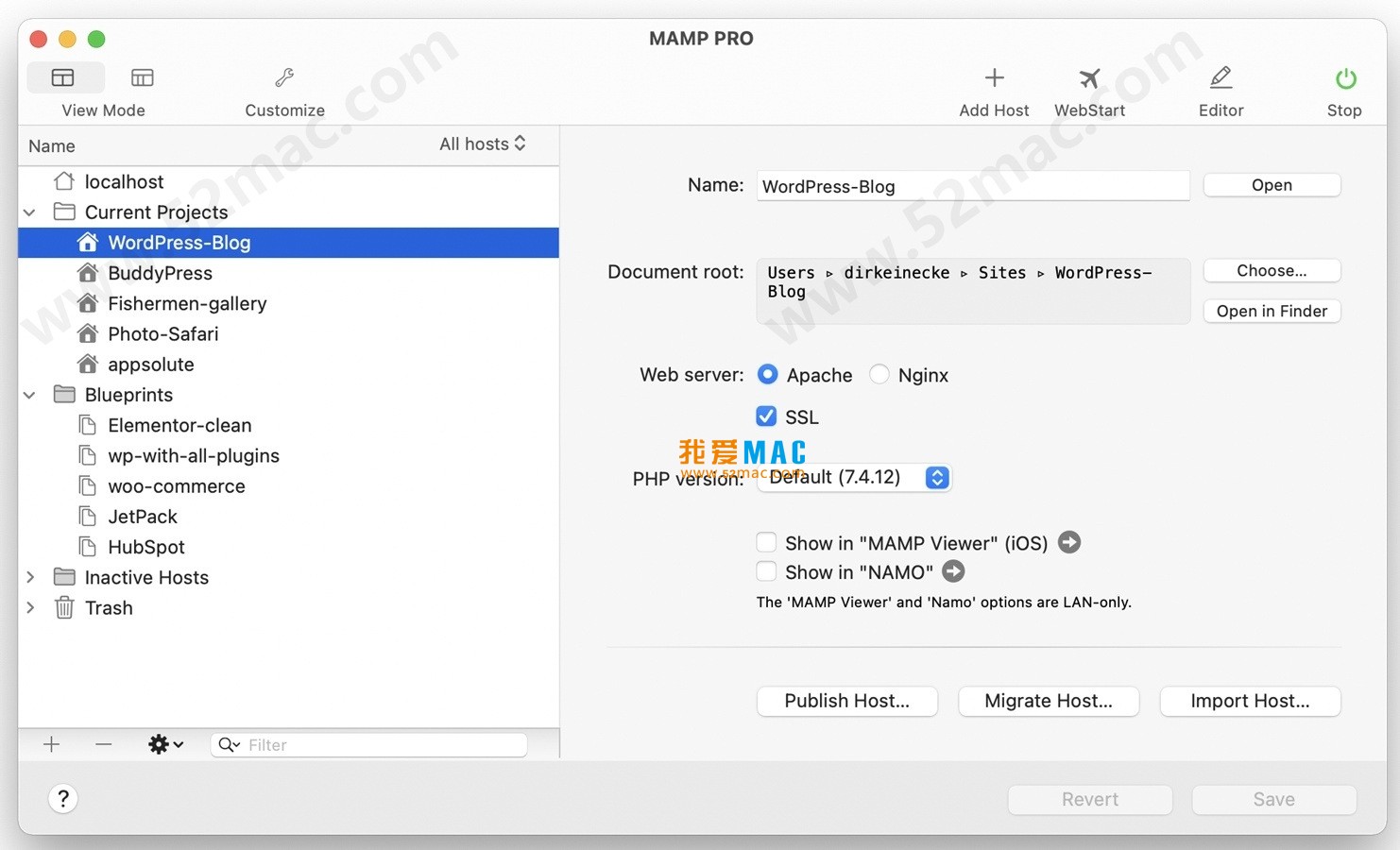Screen dimensions: 1400x850
Task: Launch WebStart airplane icon
Action: click(1089, 77)
